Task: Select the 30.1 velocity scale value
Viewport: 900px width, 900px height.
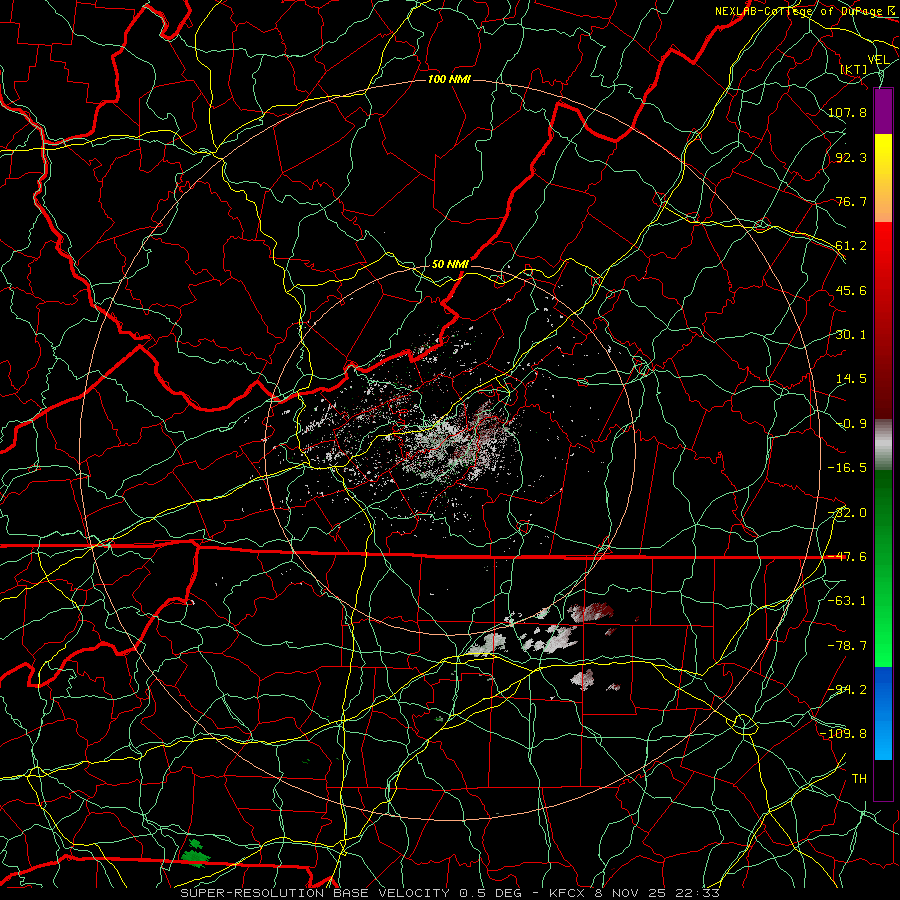Action: click(x=851, y=335)
